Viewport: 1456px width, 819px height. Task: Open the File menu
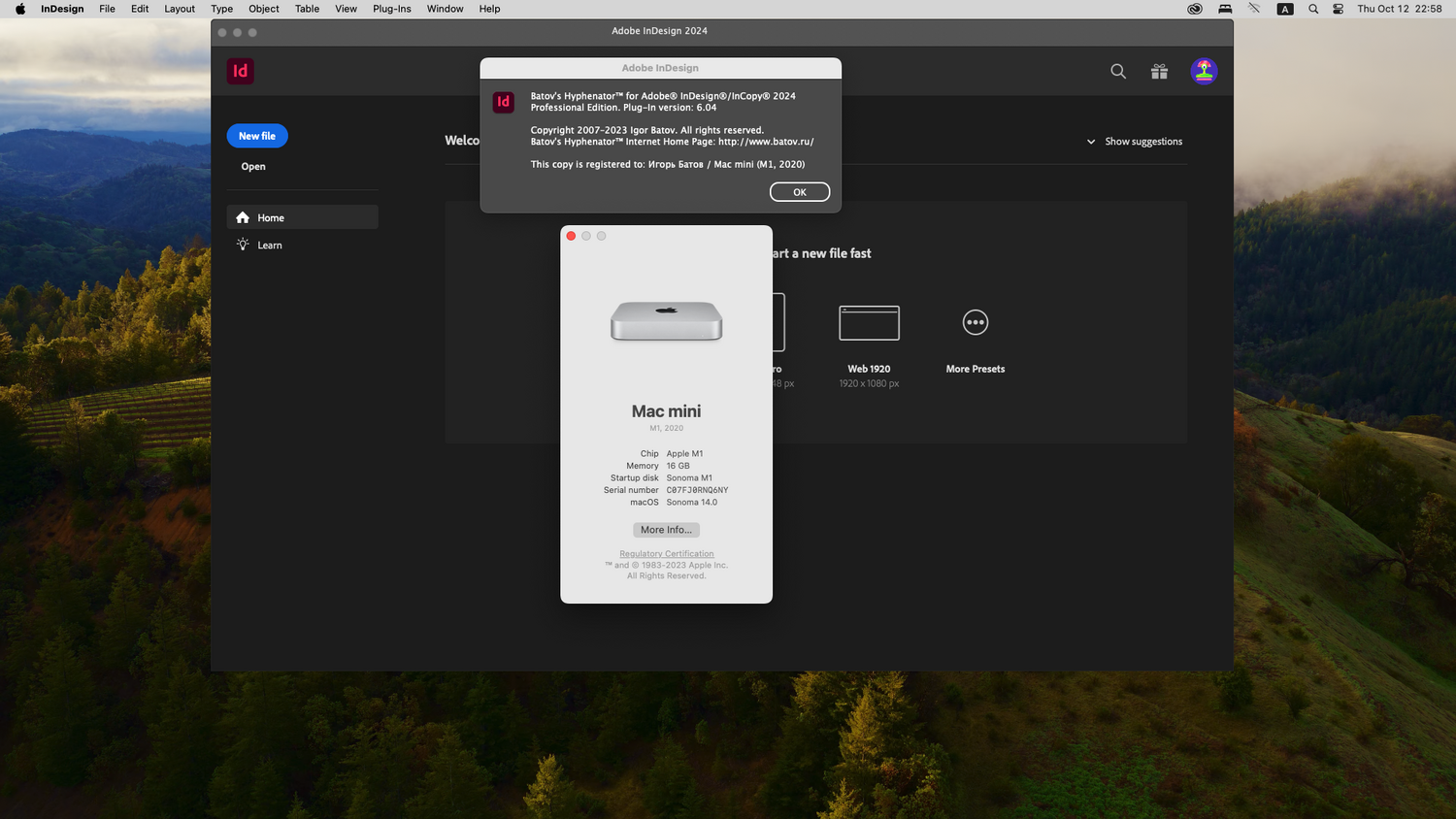[107, 9]
